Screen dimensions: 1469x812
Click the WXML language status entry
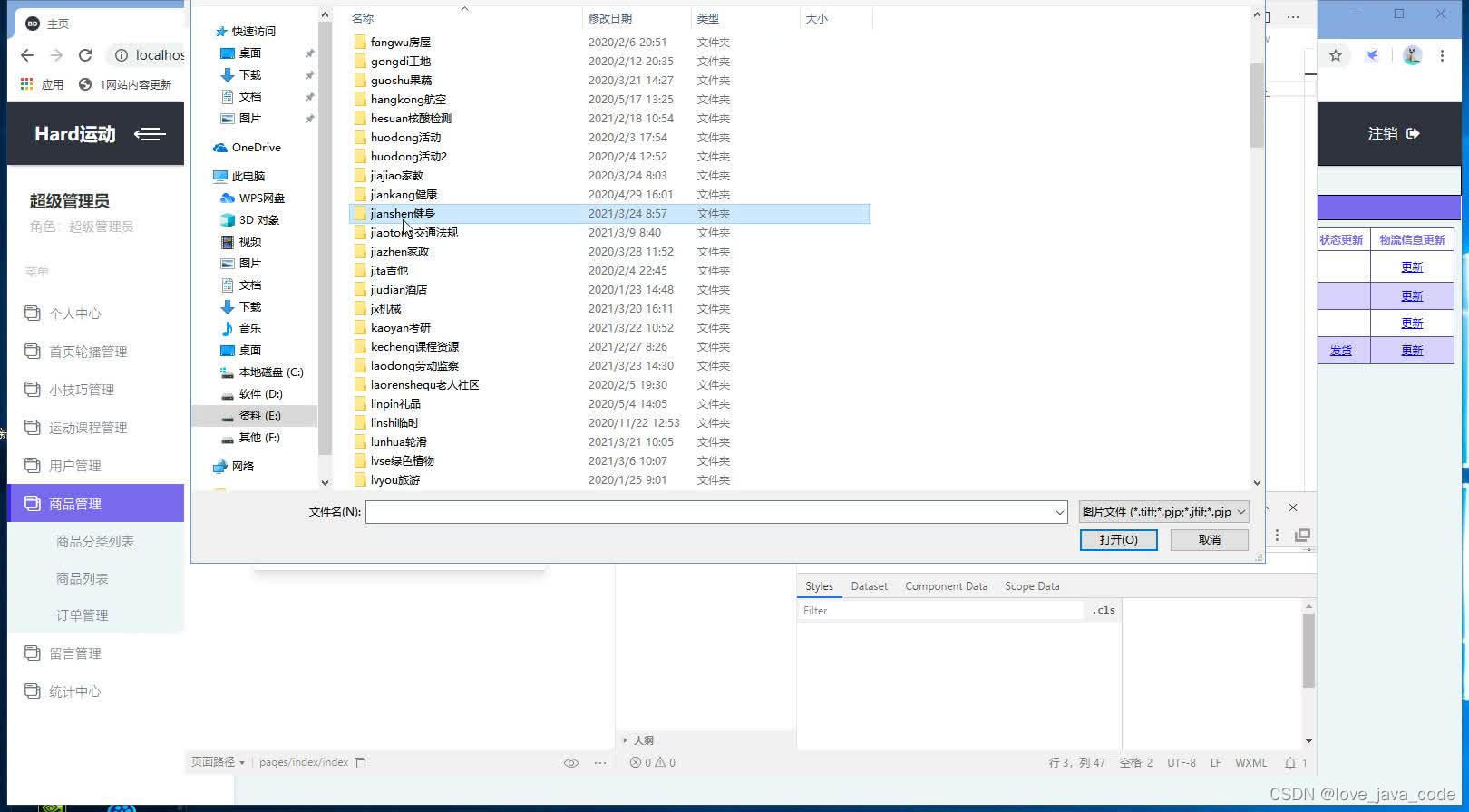(1250, 763)
